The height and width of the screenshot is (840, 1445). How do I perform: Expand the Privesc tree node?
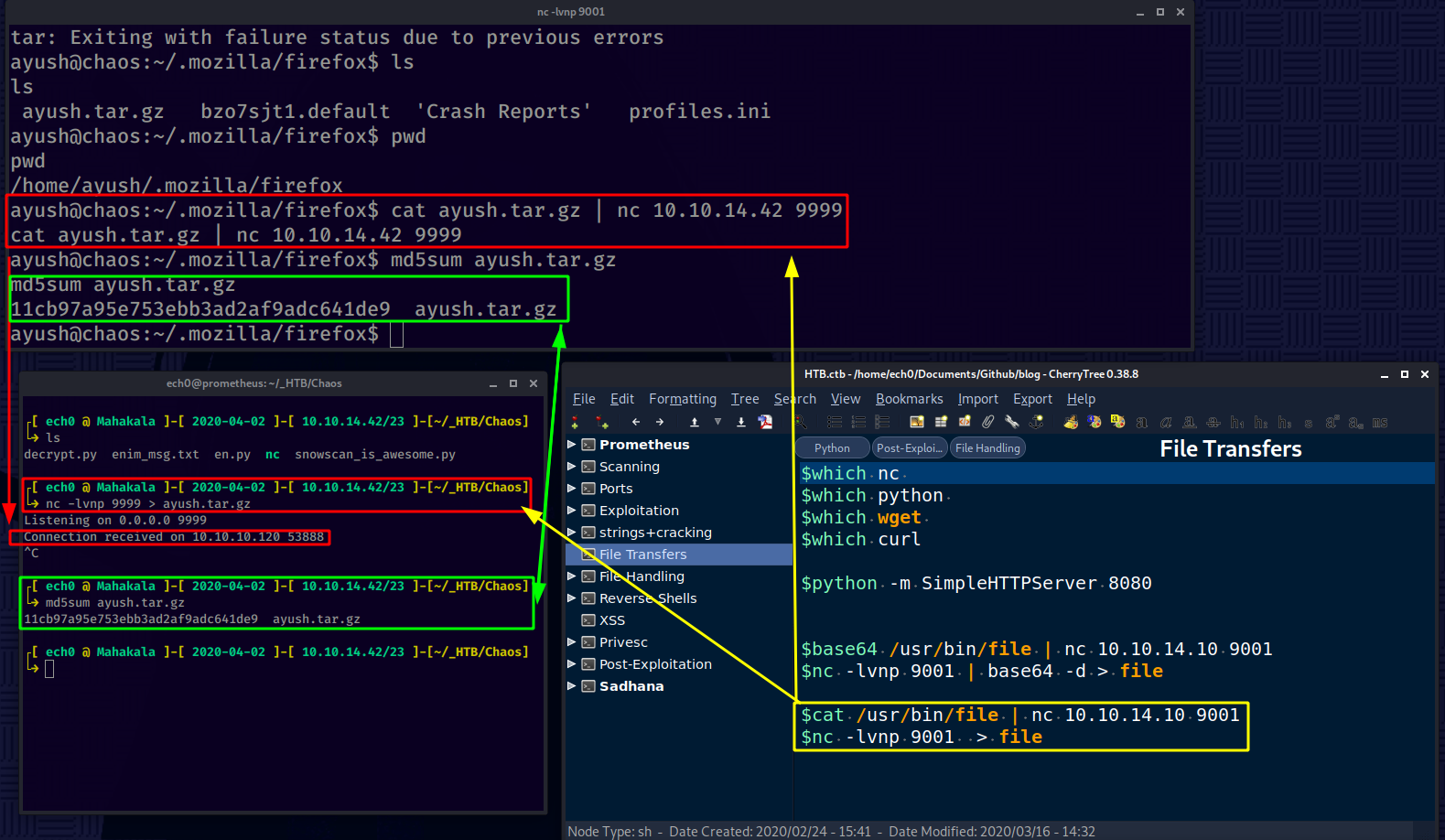click(572, 642)
